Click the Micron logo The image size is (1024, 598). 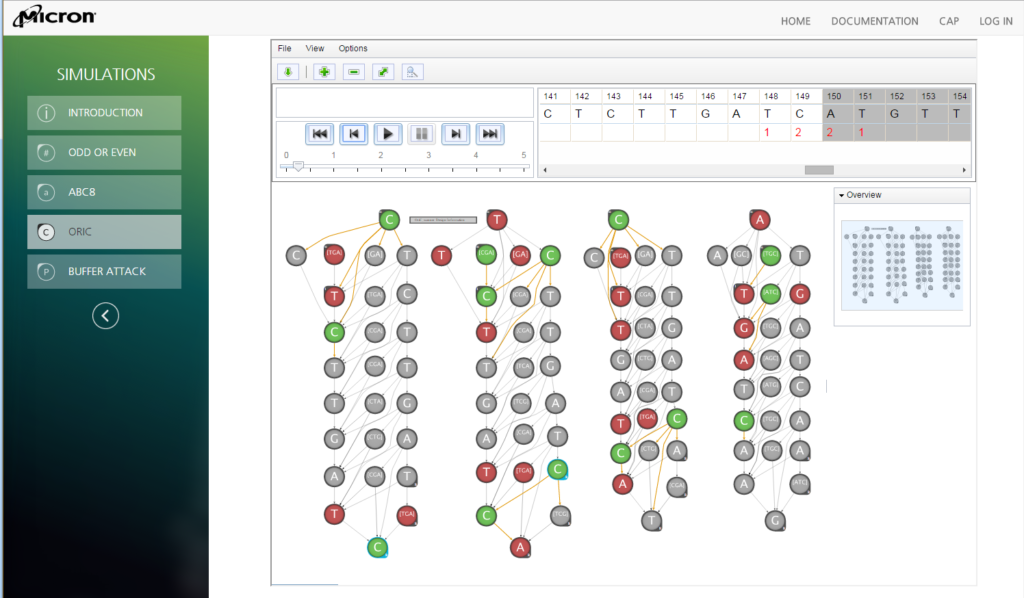tap(55, 16)
